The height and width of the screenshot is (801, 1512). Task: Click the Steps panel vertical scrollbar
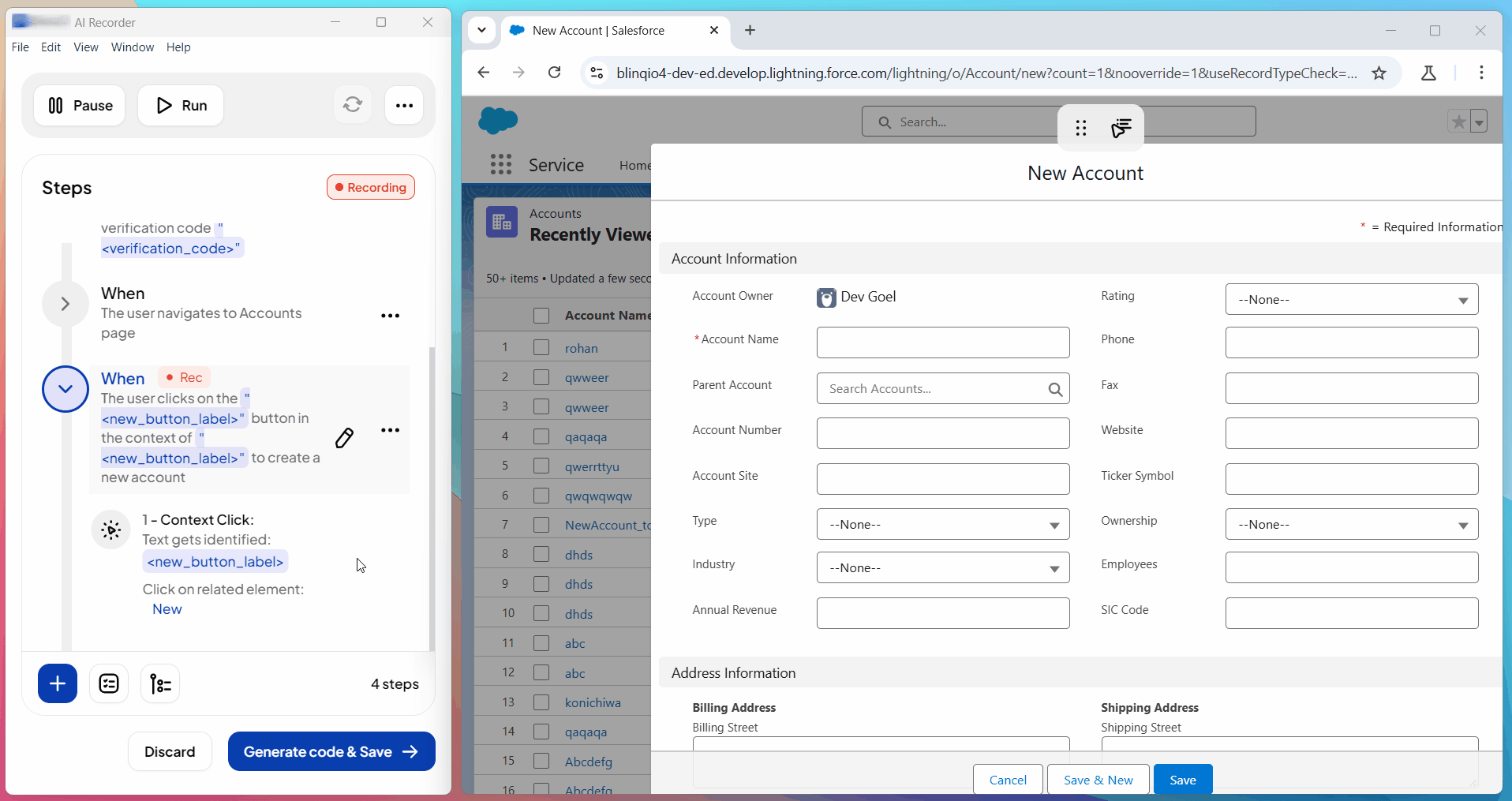tap(431, 497)
